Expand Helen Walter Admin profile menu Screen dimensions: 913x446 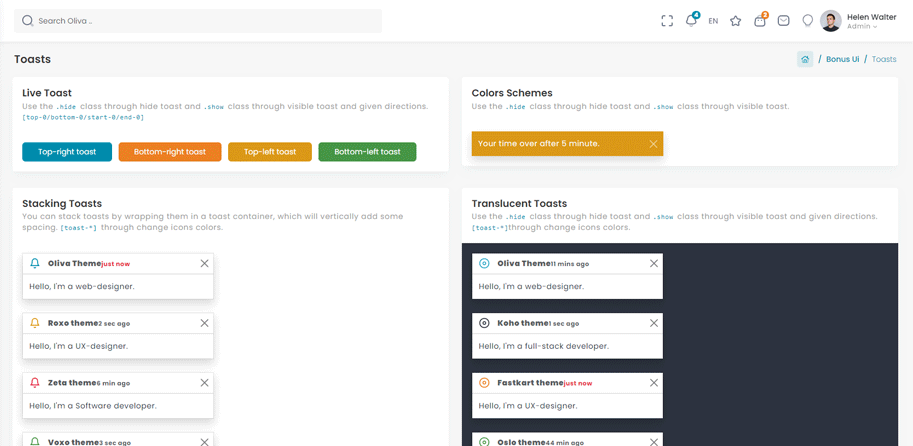871,21
